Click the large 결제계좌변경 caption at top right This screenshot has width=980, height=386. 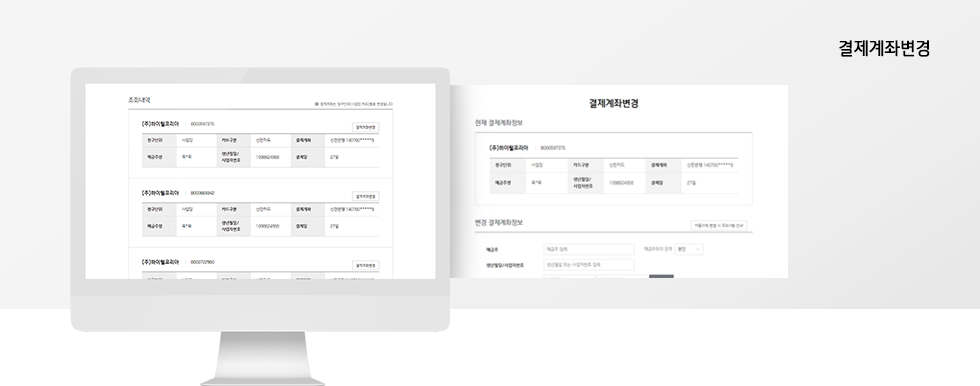click(884, 49)
